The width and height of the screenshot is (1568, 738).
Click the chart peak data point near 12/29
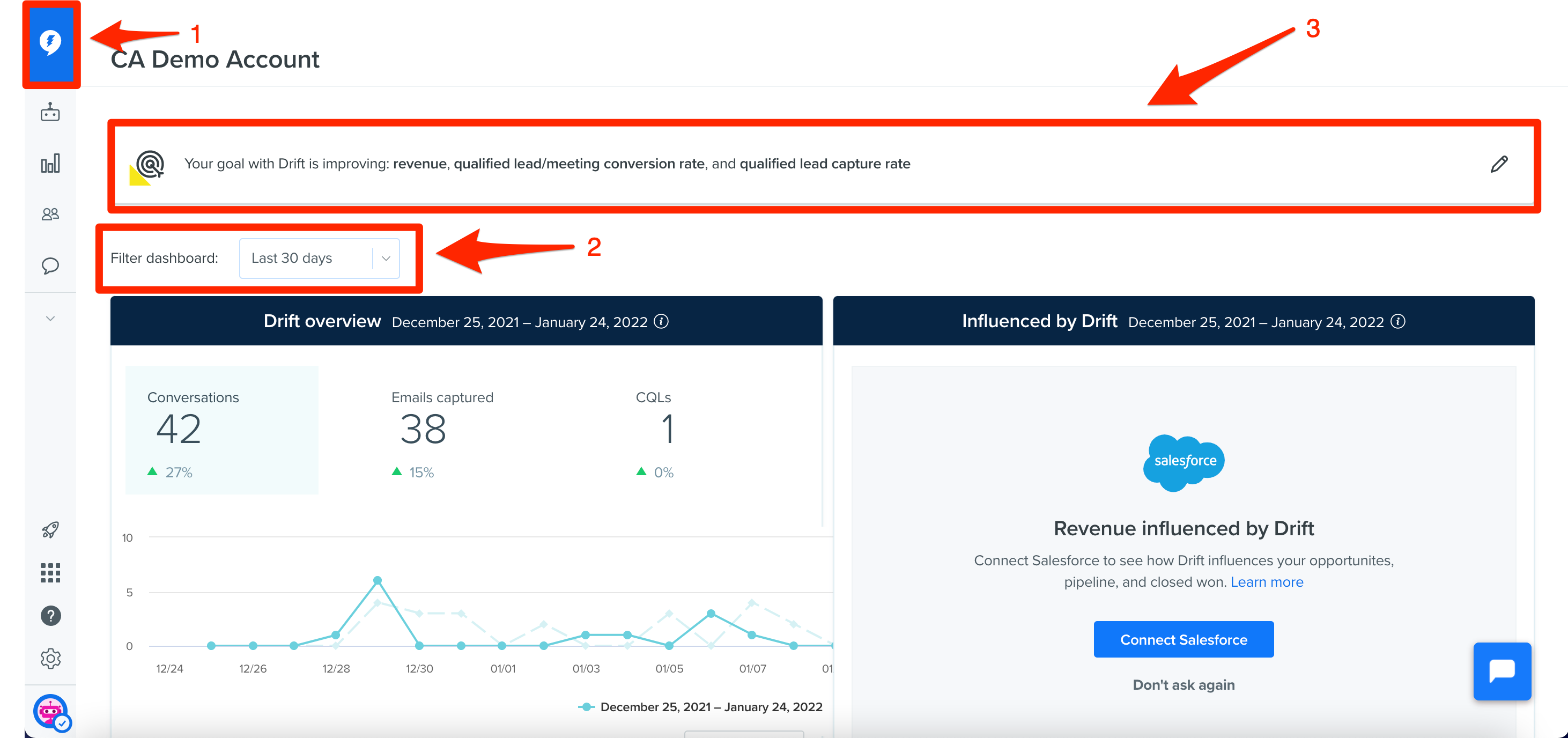(x=378, y=580)
